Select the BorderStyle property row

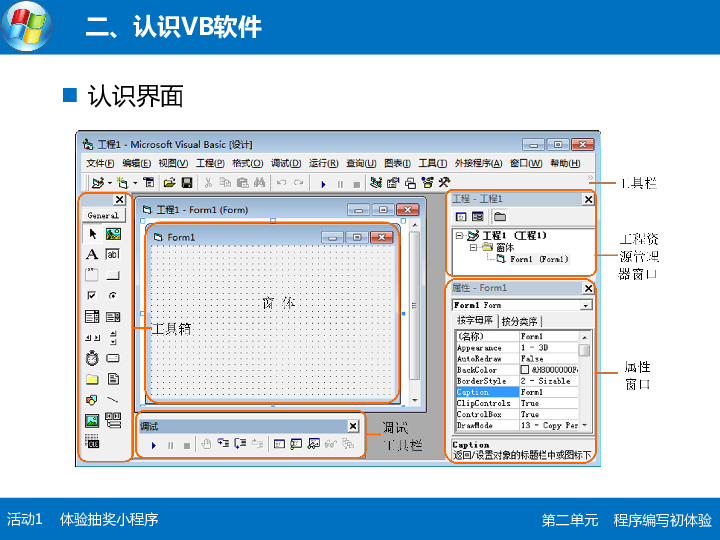pyautogui.click(x=517, y=381)
